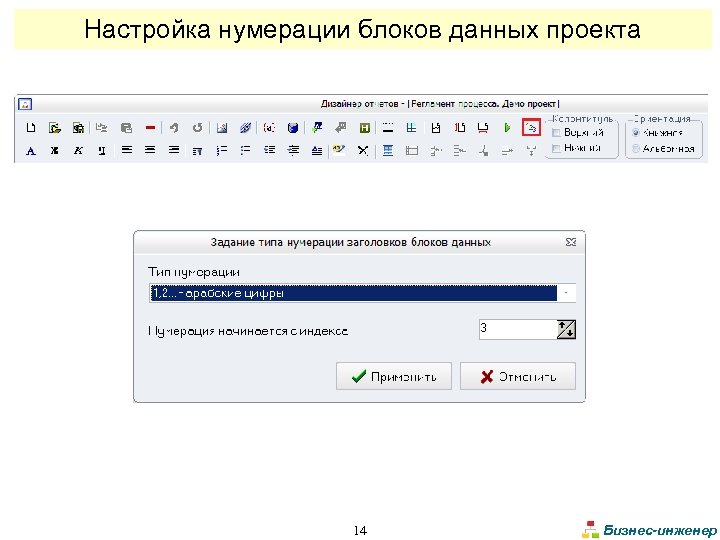Click the redo arrow icon

click(x=197, y=128)
